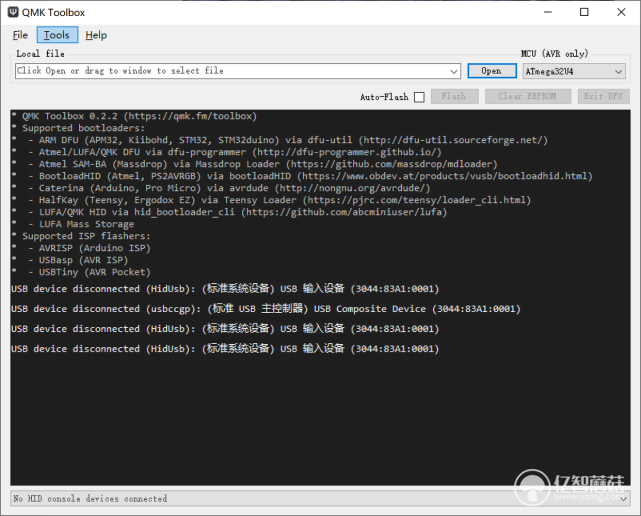The width and height of the screenshot is (641, 516).
Task: Click the usbccgp USB Composite Device log line
Action: point(266,309)
